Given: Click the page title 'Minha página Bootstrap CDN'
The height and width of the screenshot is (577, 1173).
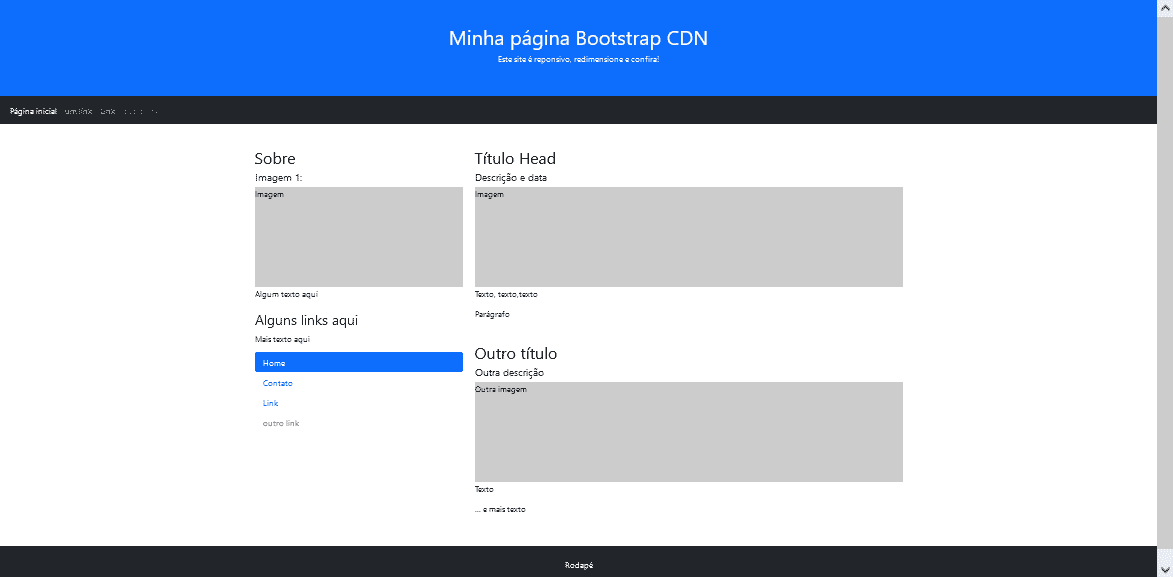Looking at the screenshot, I should (578, 38).
